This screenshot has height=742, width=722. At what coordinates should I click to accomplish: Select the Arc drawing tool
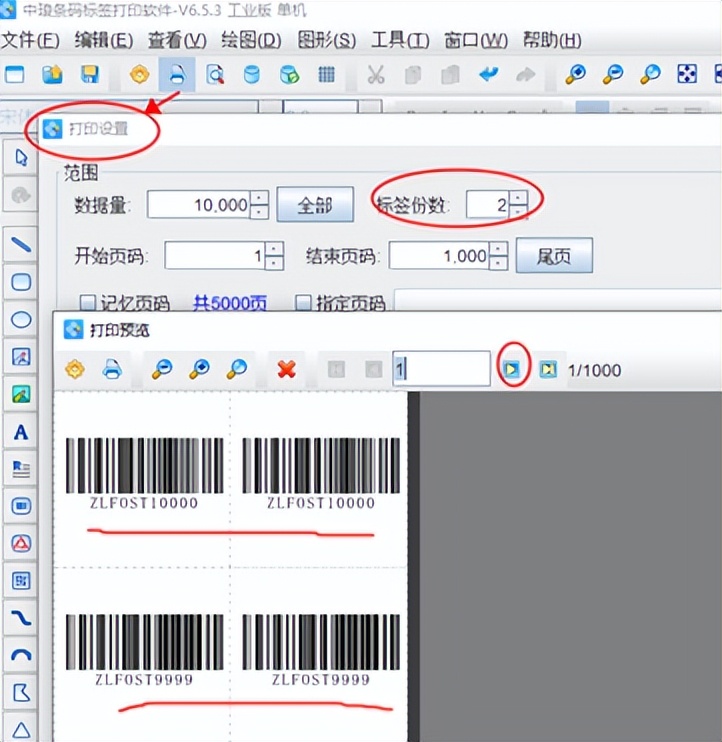21,655
